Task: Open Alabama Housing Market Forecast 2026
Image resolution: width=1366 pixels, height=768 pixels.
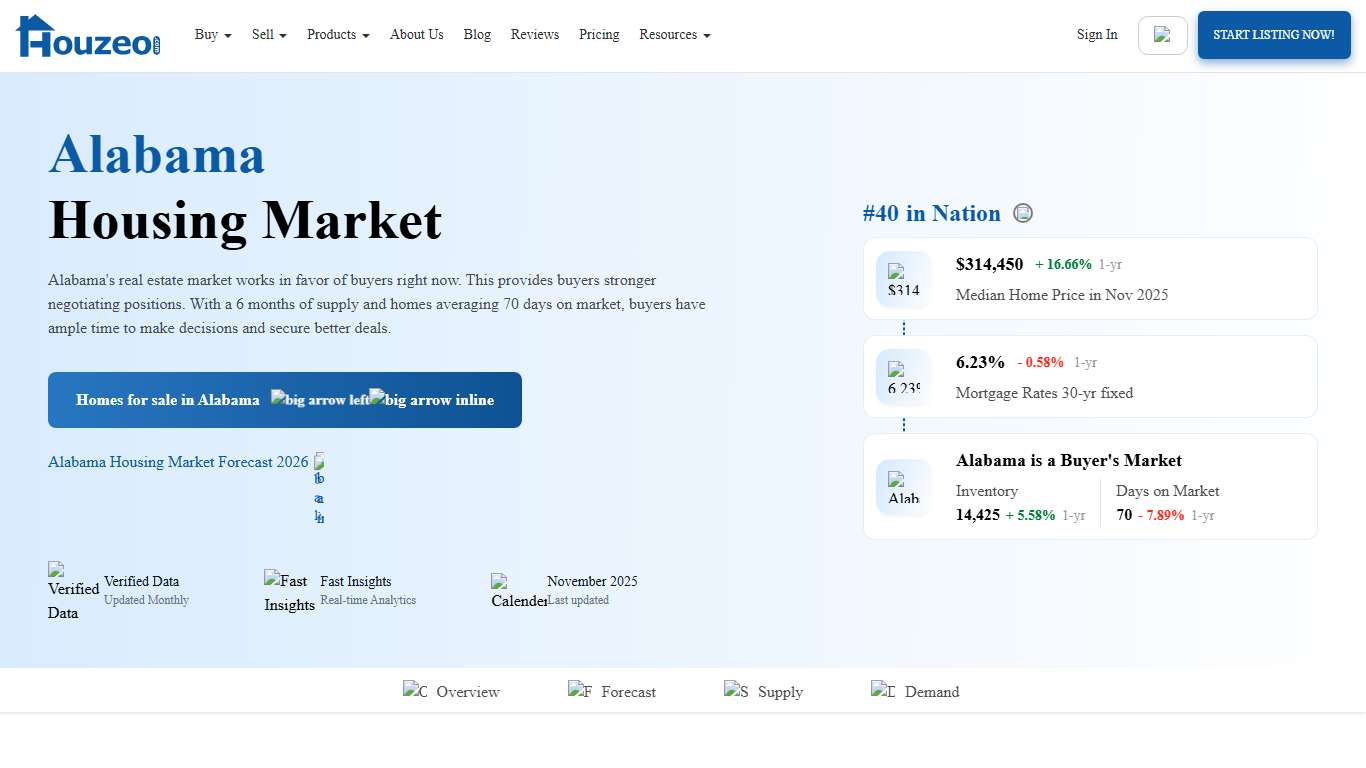Action: [x=178, y=462]
